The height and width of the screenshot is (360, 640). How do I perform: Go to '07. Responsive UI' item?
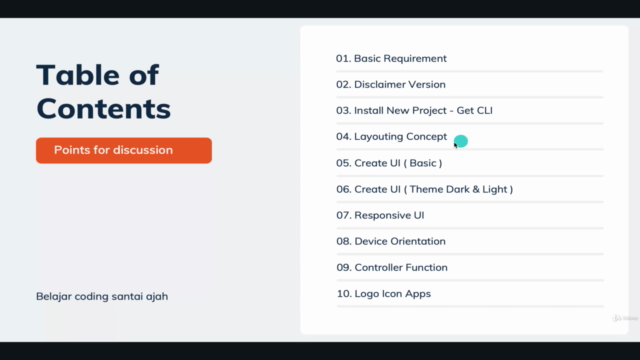[x=380, y=215]
